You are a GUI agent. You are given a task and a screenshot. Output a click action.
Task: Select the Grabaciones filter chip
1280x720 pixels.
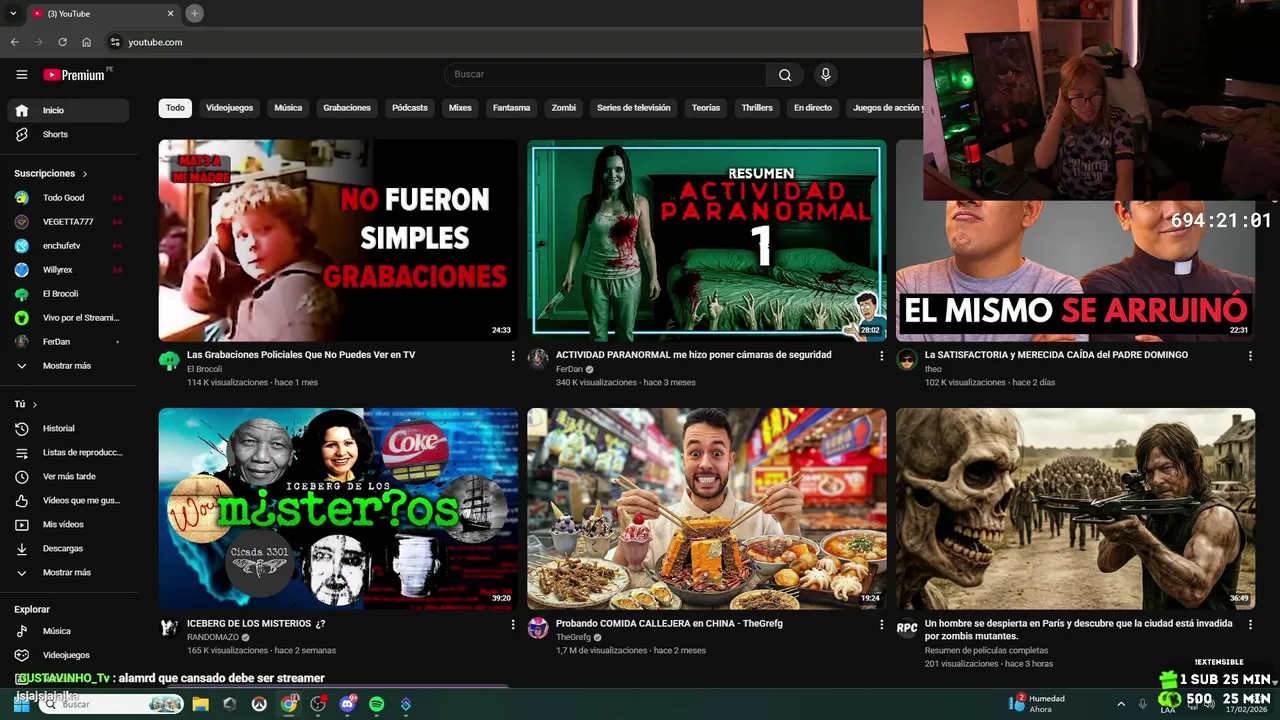(347, 108)
